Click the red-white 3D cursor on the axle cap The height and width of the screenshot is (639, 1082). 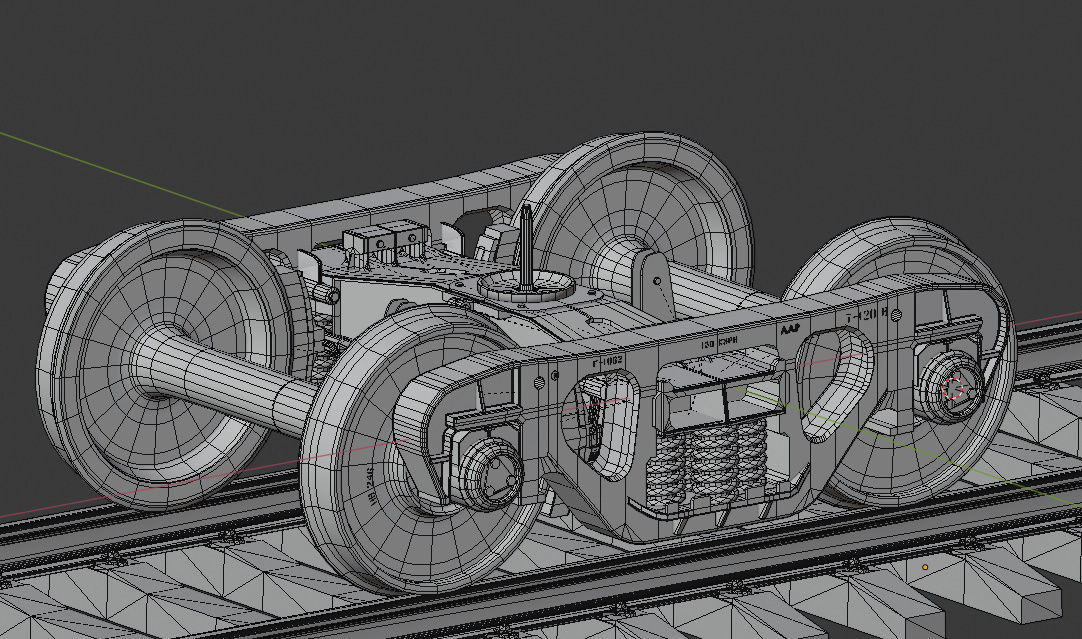click(954, 389)
